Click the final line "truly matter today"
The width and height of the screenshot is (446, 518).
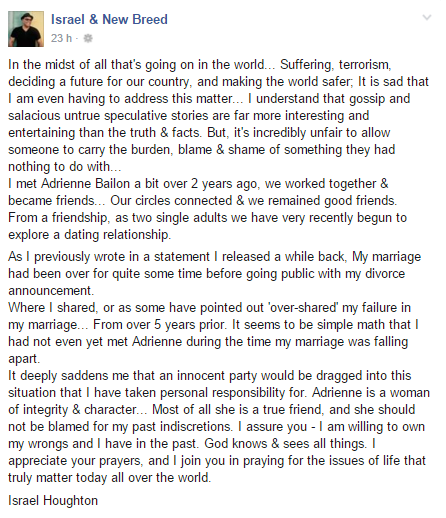[109, 478]
